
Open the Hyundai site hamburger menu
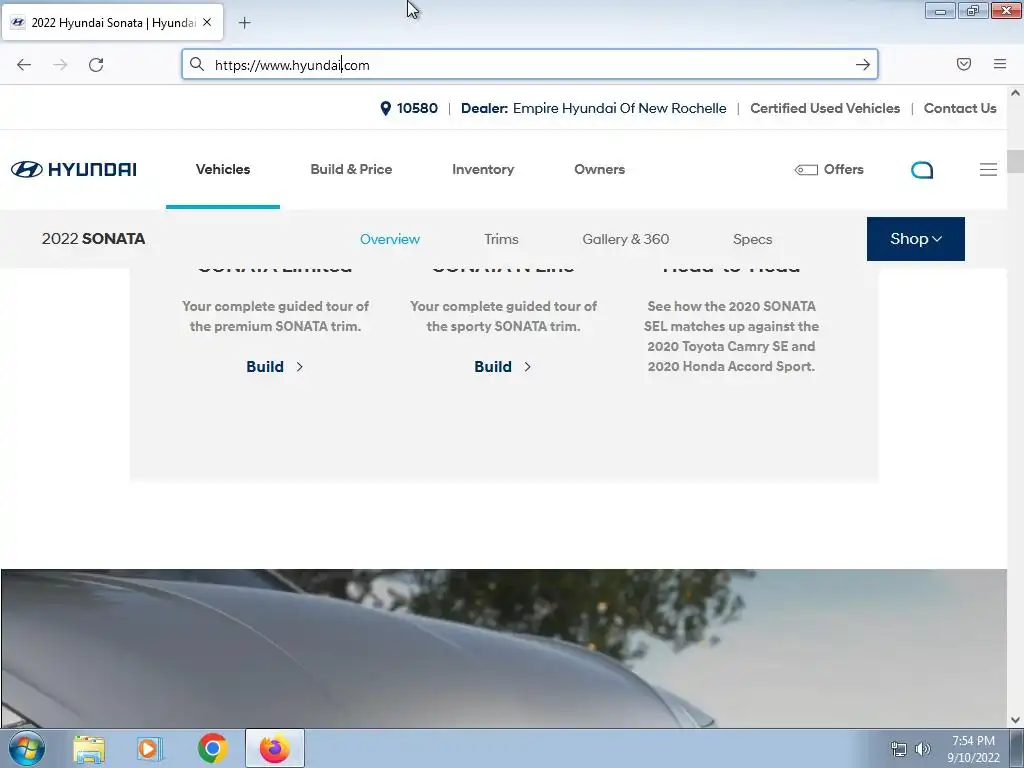(988, 169)
